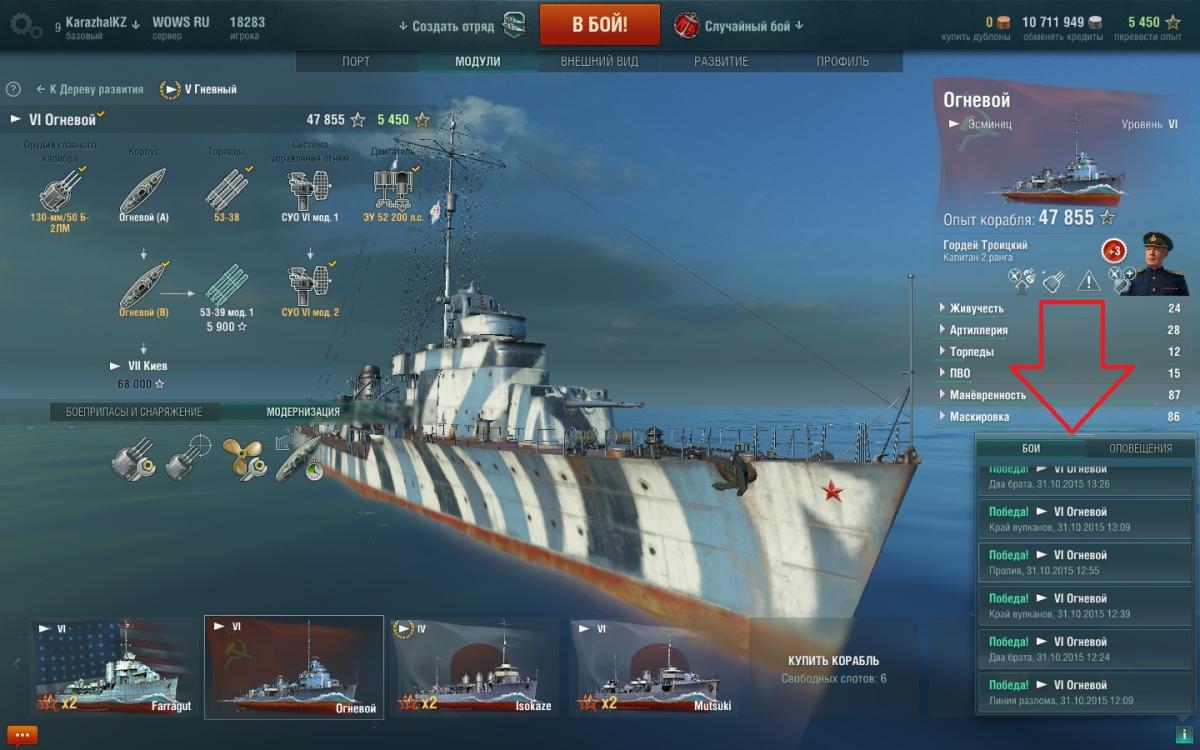Select the СУО VI мод. 2 fire control module
The width and height of the screenshot is (1200, 750).
310,290
